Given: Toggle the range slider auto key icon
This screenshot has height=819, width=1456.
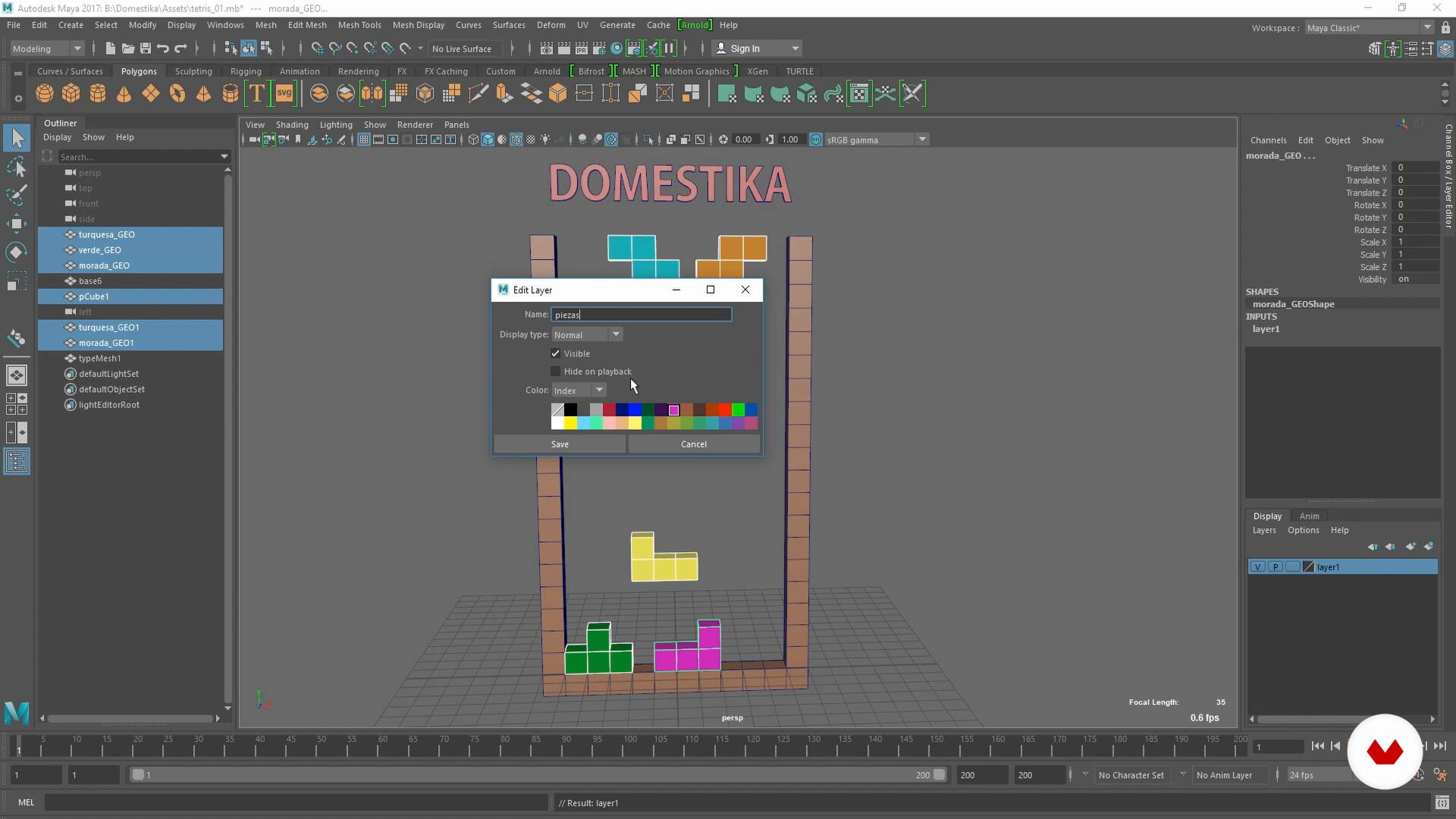Looking at the screenshot, I should tap(1420, 775).
